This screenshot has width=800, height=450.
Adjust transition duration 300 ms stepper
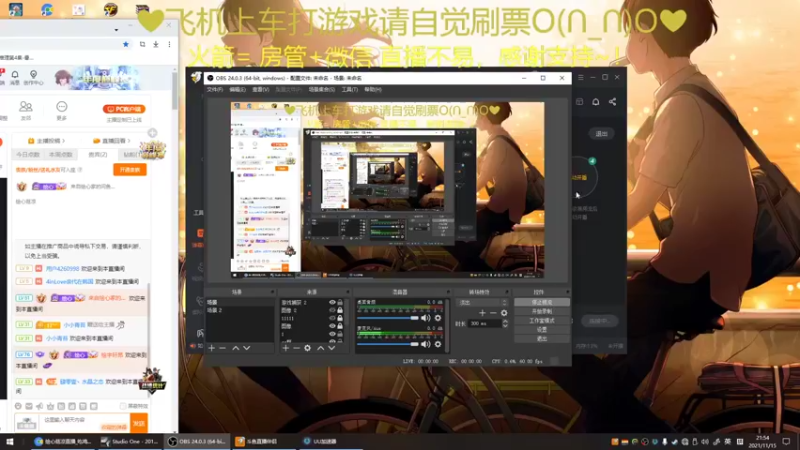[505, 323]
